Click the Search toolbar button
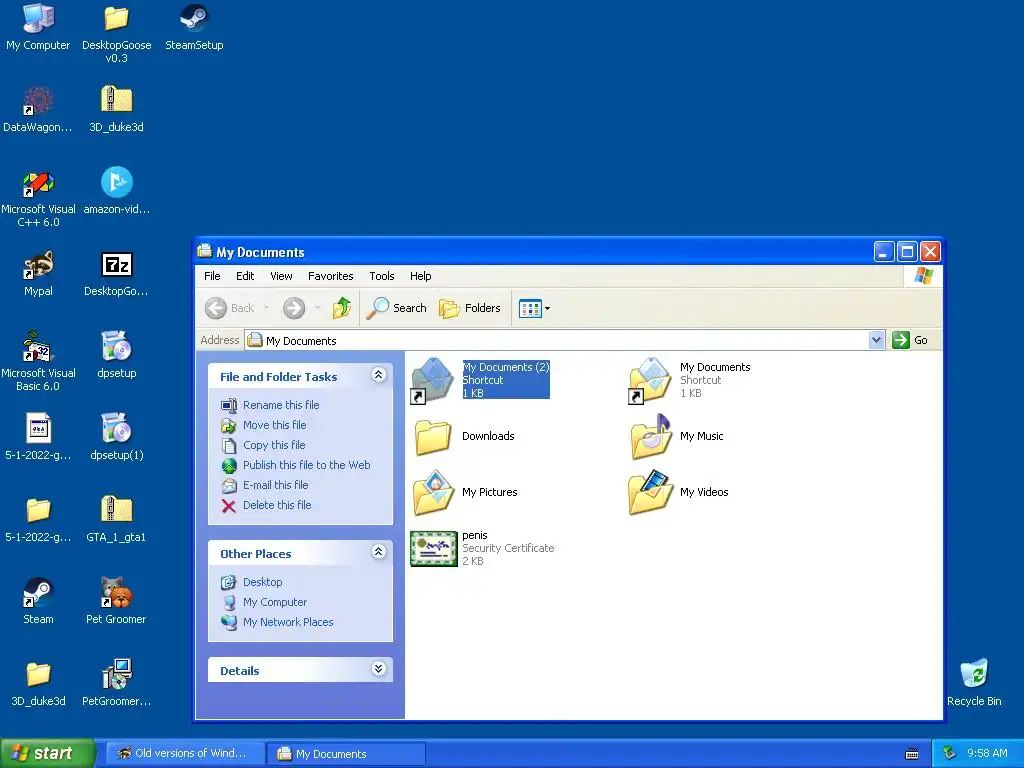1024x768 pixels. (x=396, y=308)
